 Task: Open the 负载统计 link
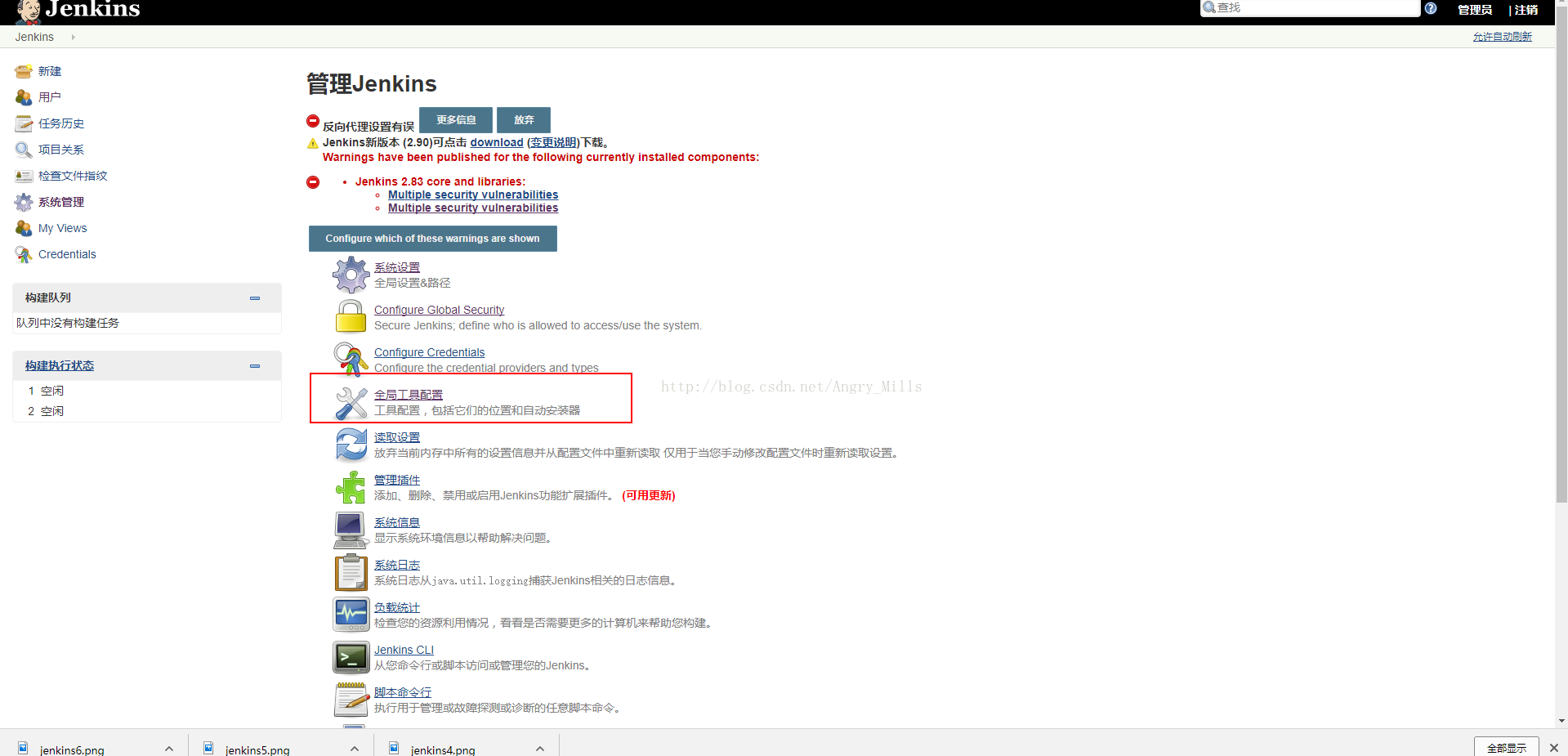coord(397,607)
